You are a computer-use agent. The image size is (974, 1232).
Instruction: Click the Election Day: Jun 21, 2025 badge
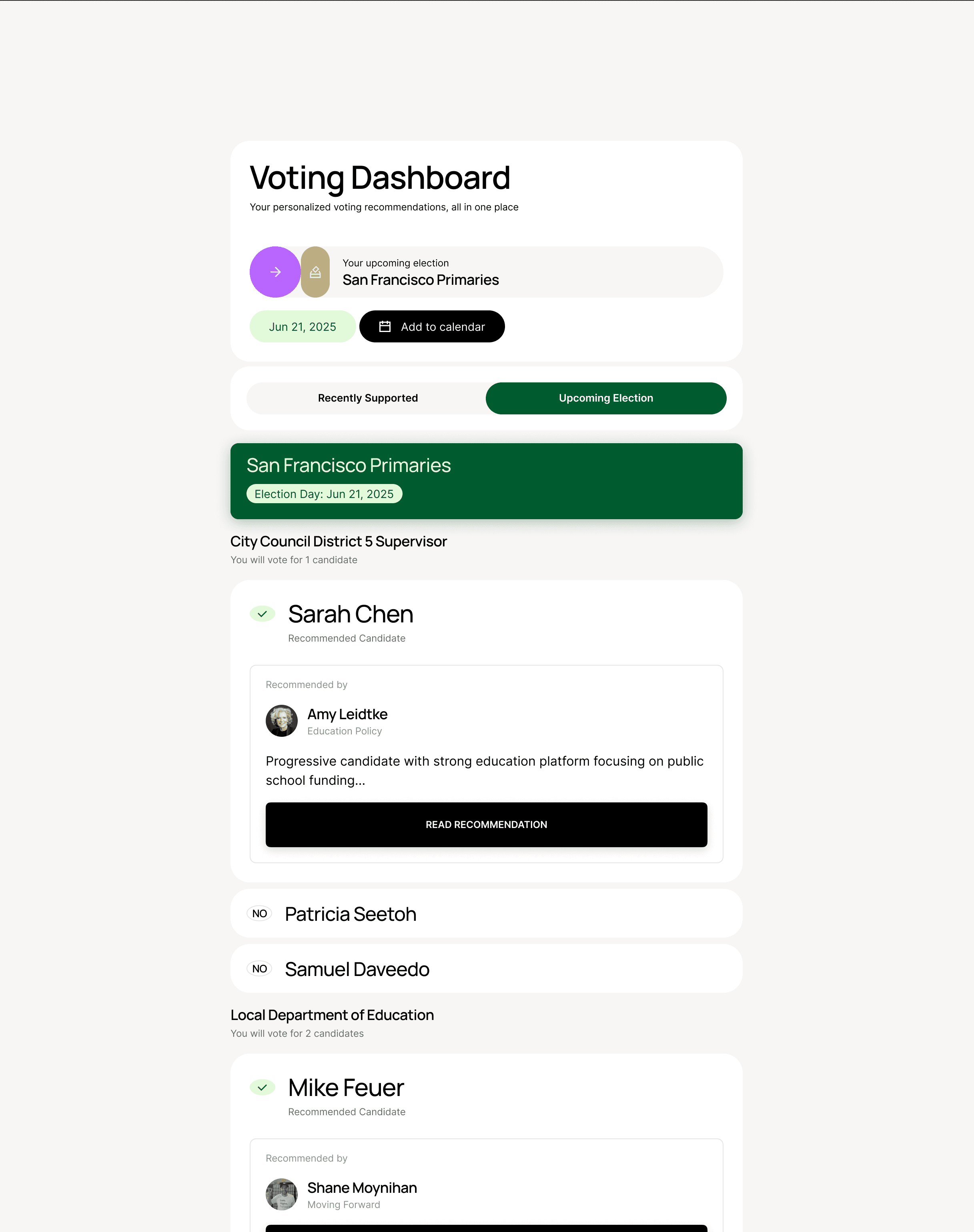tap(324, 494)
